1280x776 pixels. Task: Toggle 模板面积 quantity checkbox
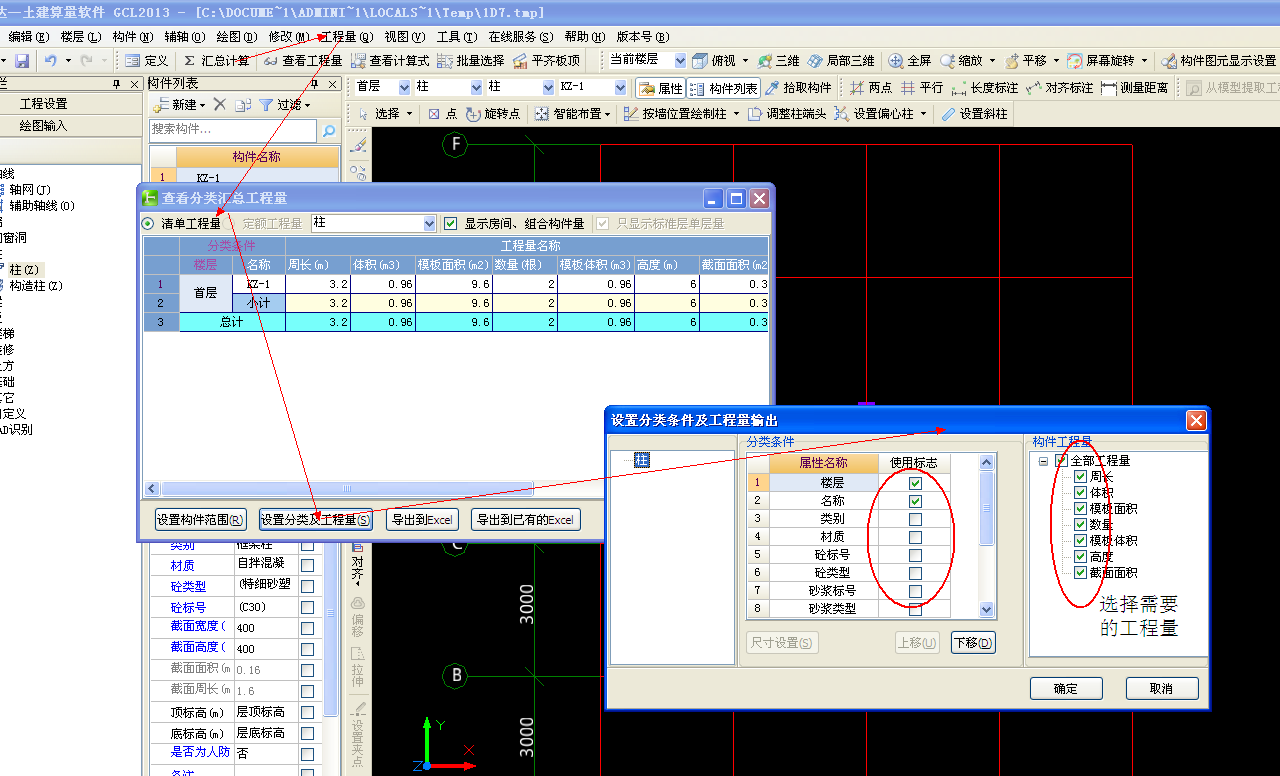click(x=1080, y=509)
